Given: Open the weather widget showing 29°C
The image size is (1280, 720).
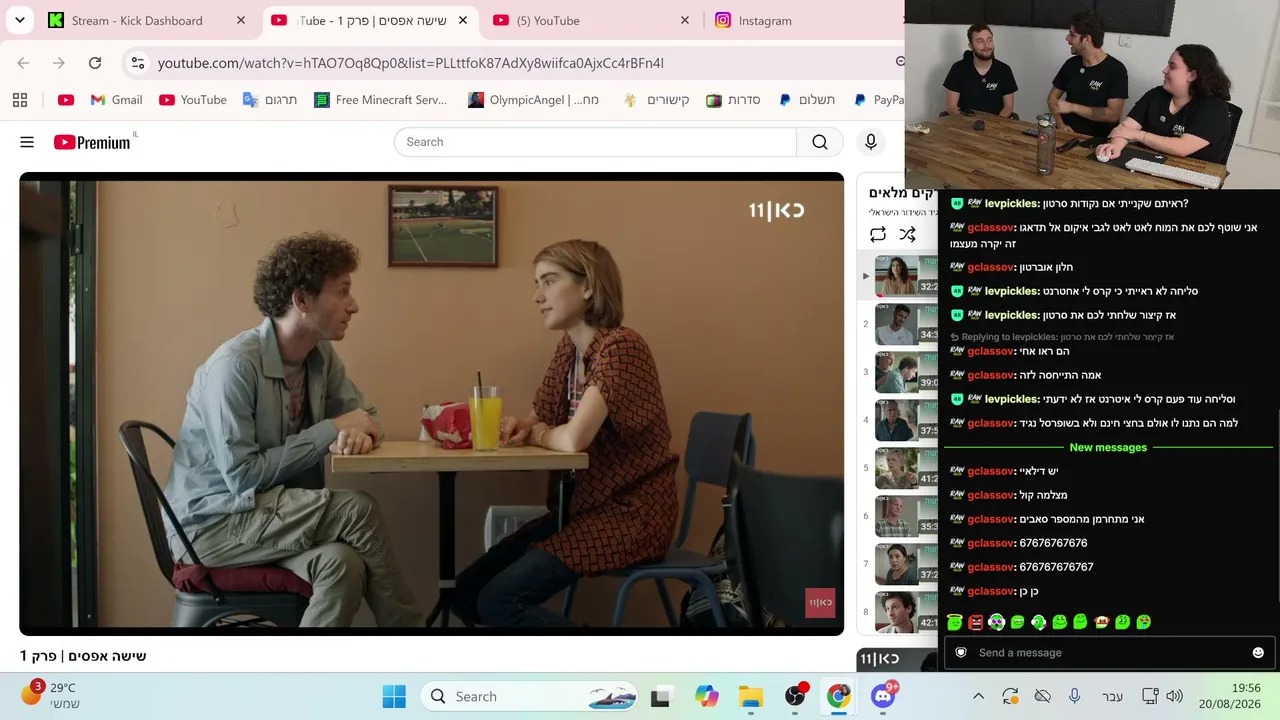Looking at the screenshot, I should coord(50,696).
